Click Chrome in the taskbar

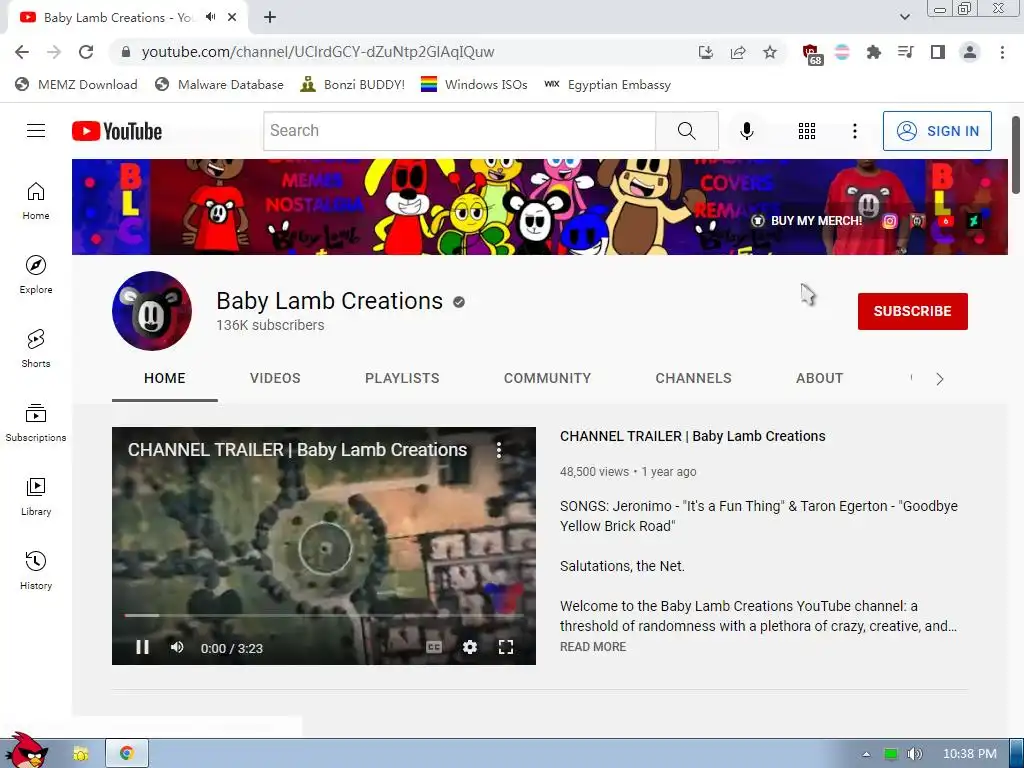[127, 754]
